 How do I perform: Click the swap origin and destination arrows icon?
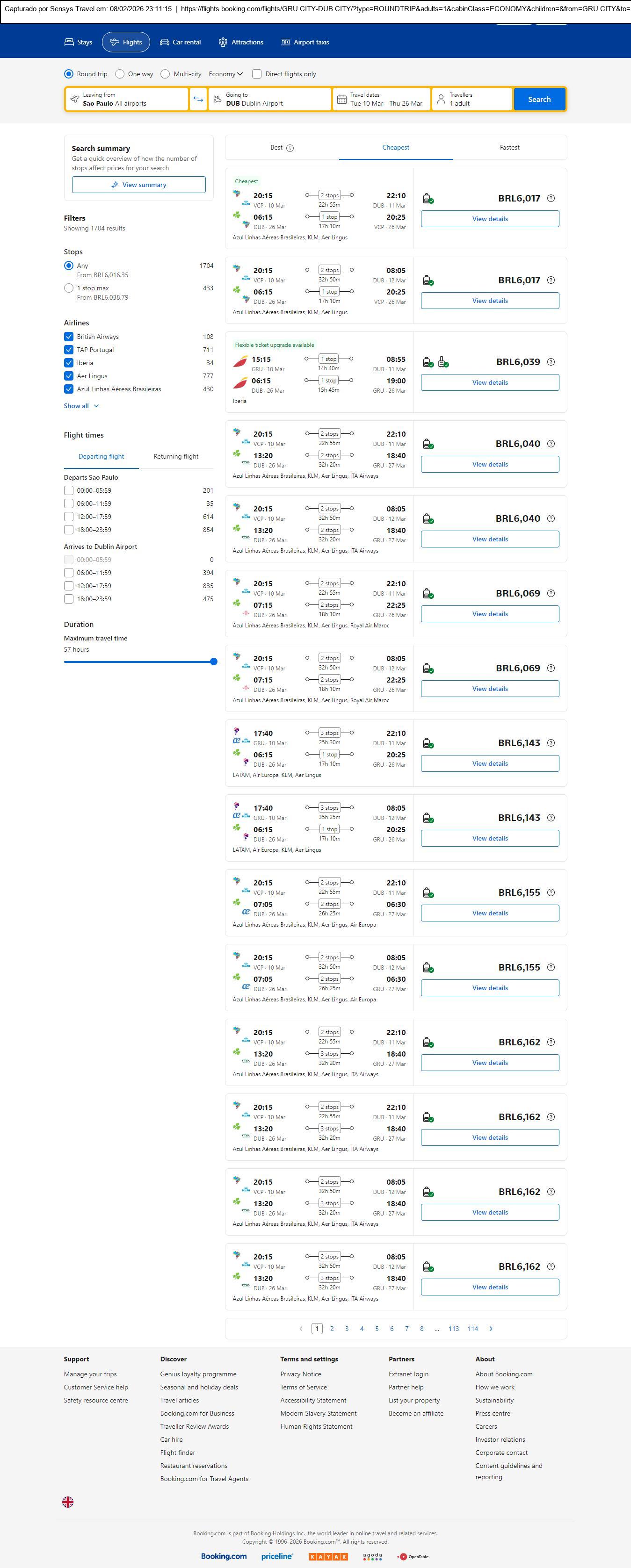tap(198, 99)
